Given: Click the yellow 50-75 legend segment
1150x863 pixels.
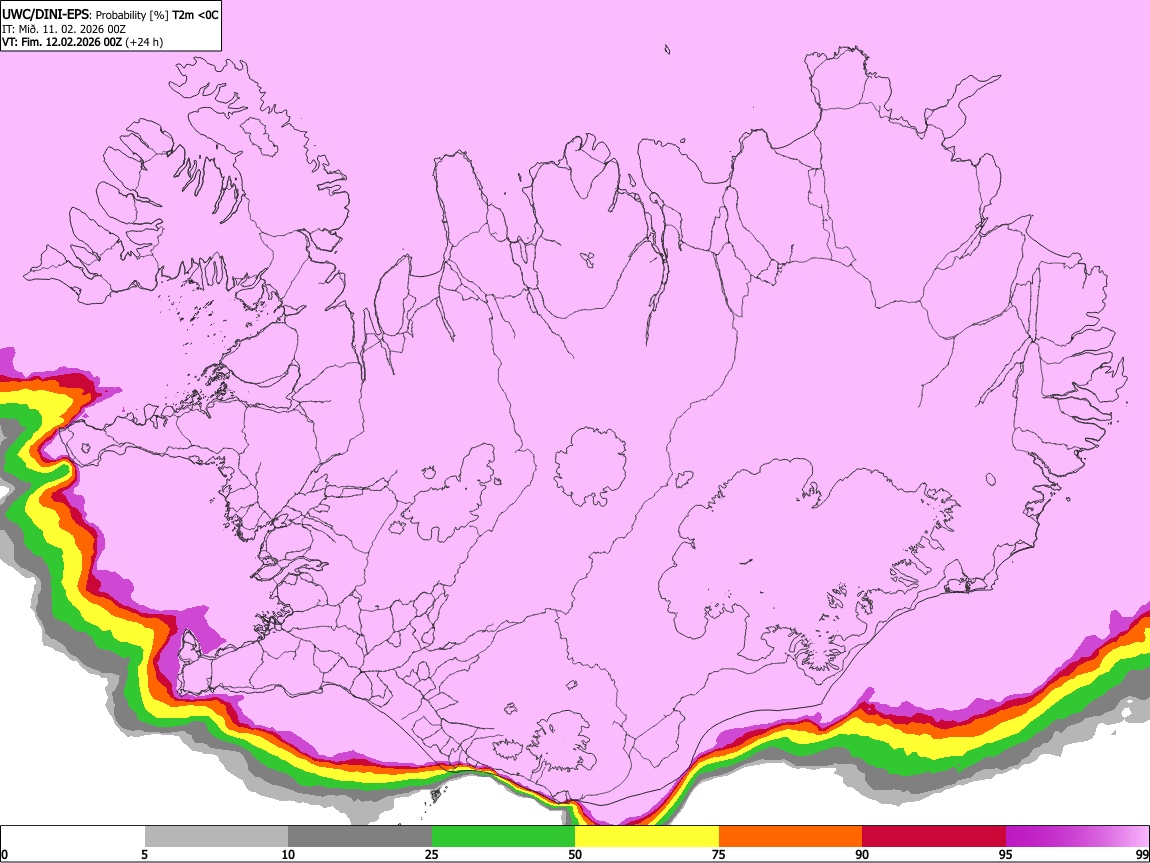Looking at the screenshot, I should point(647,836).
